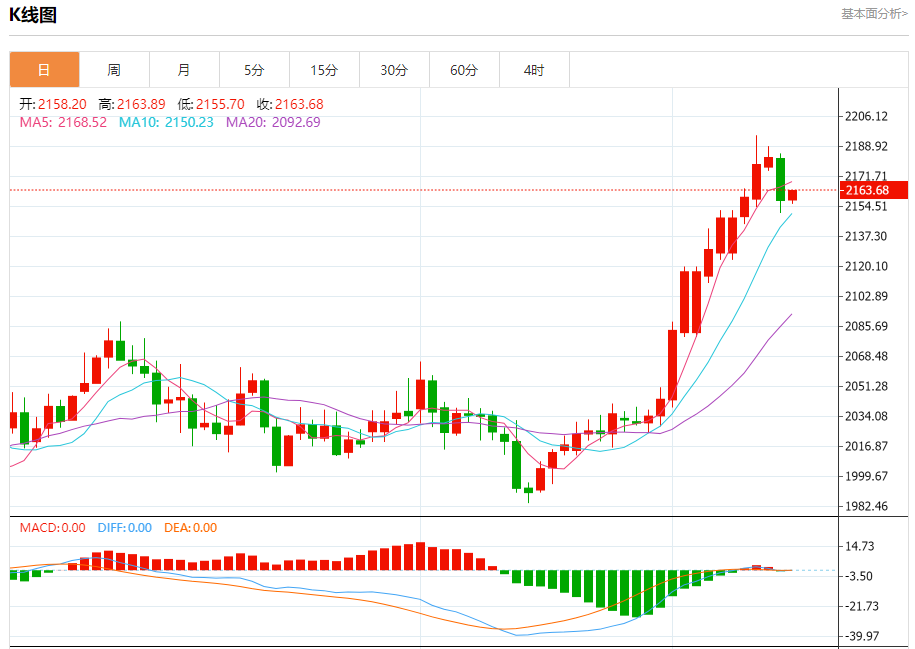Click the 2051.28 price axis label
The width and height of the screenshot is (915, 649).
coord(867,386)
